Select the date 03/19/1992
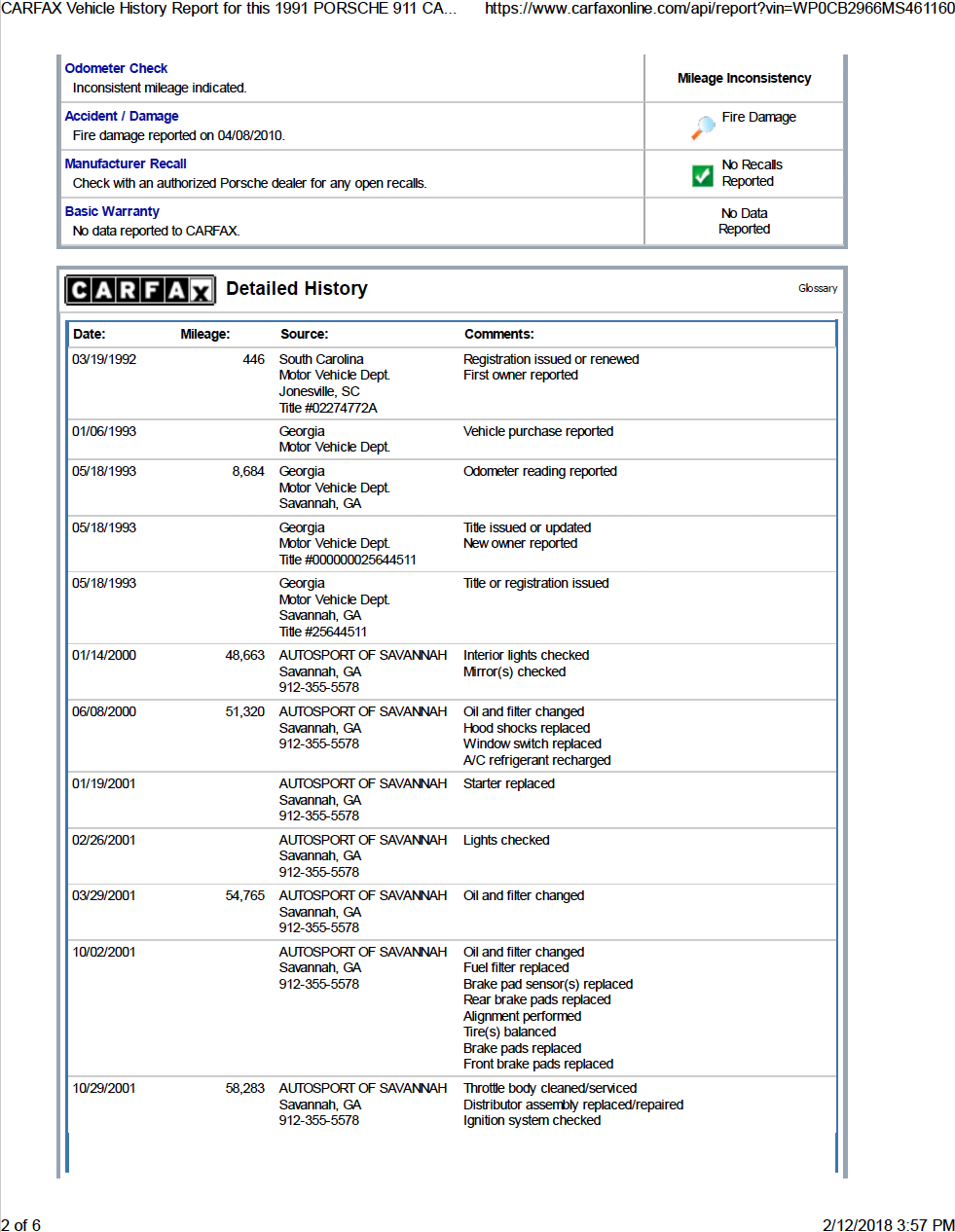The width and height of the screenshot is (955, 1232). [x=104, y=359]
